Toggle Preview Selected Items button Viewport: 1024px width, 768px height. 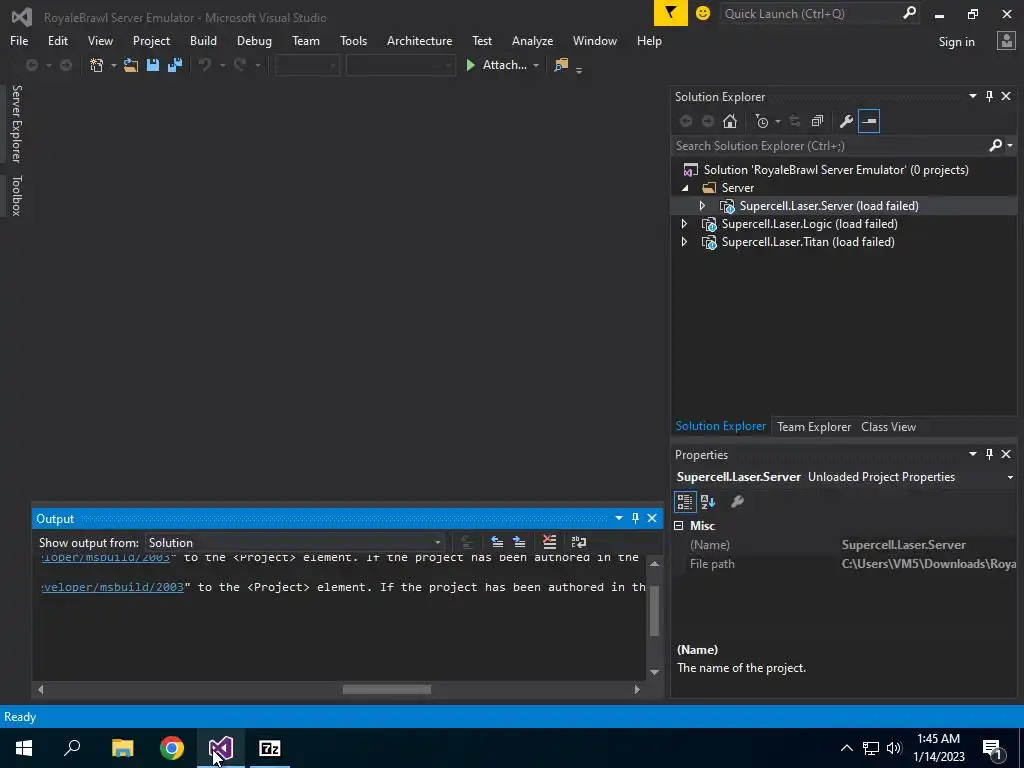pyautogui.click(x=869, y=121)
